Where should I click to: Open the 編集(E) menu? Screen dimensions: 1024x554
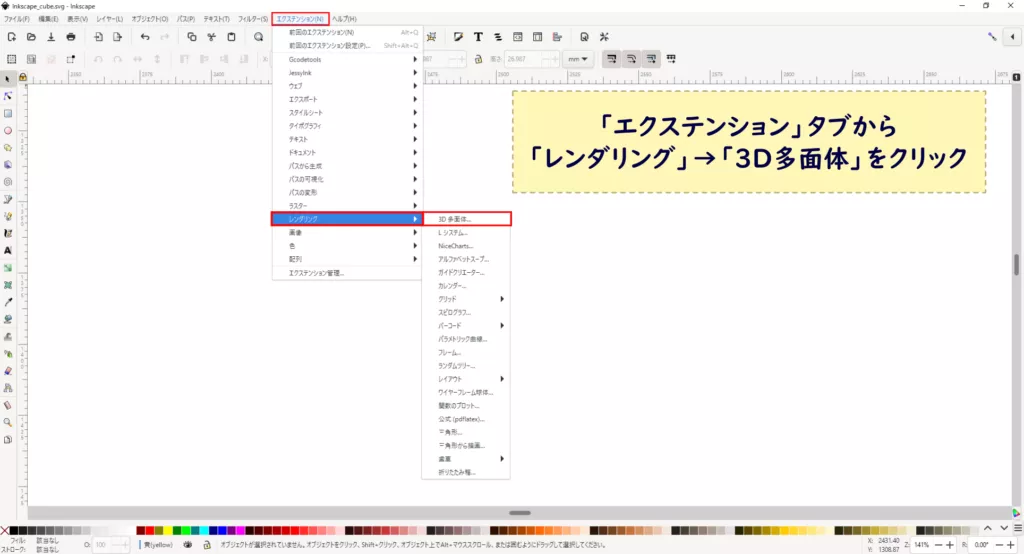pyautogui.click(x=48, y=19)
